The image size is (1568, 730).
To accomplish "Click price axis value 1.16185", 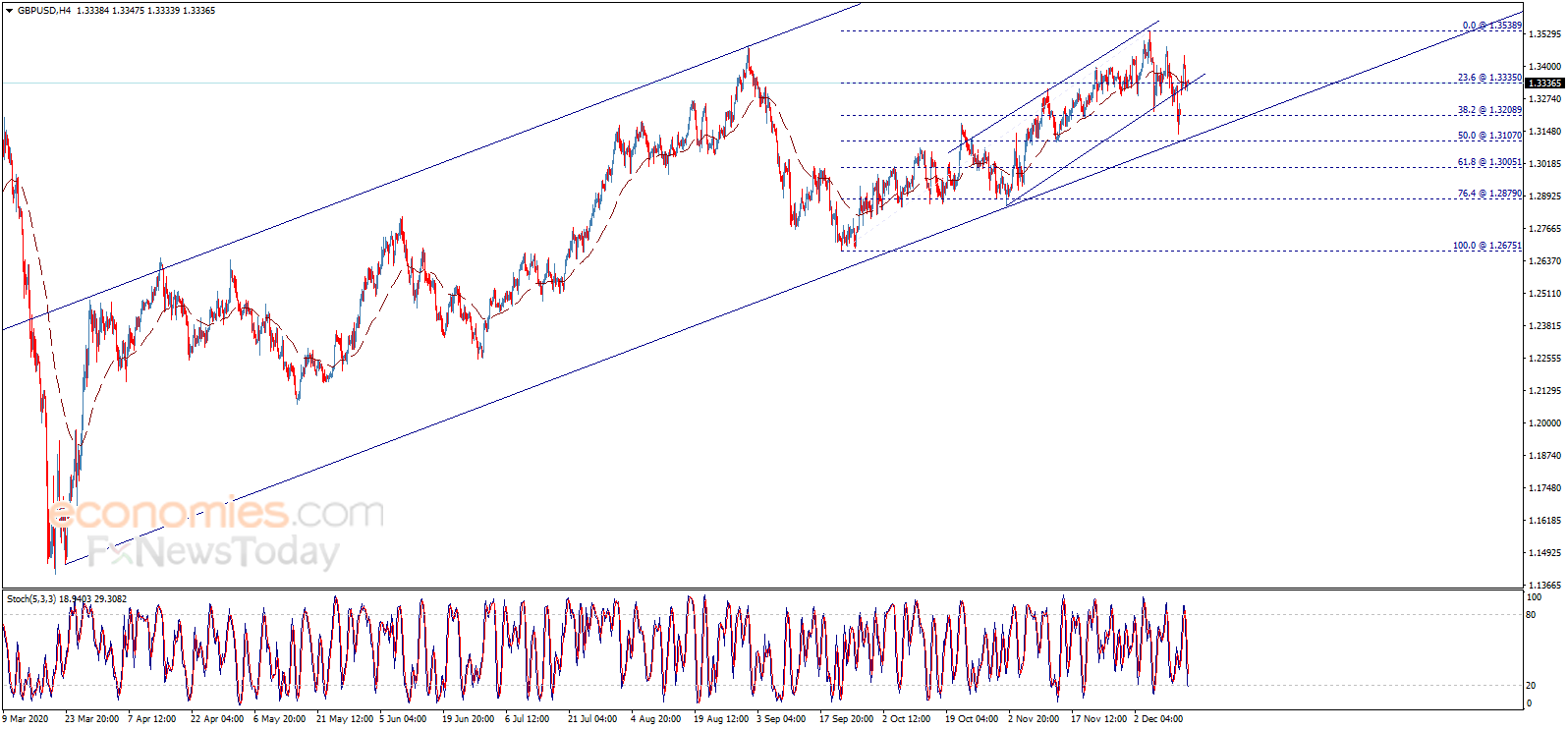I will [x=1544, y=521].
